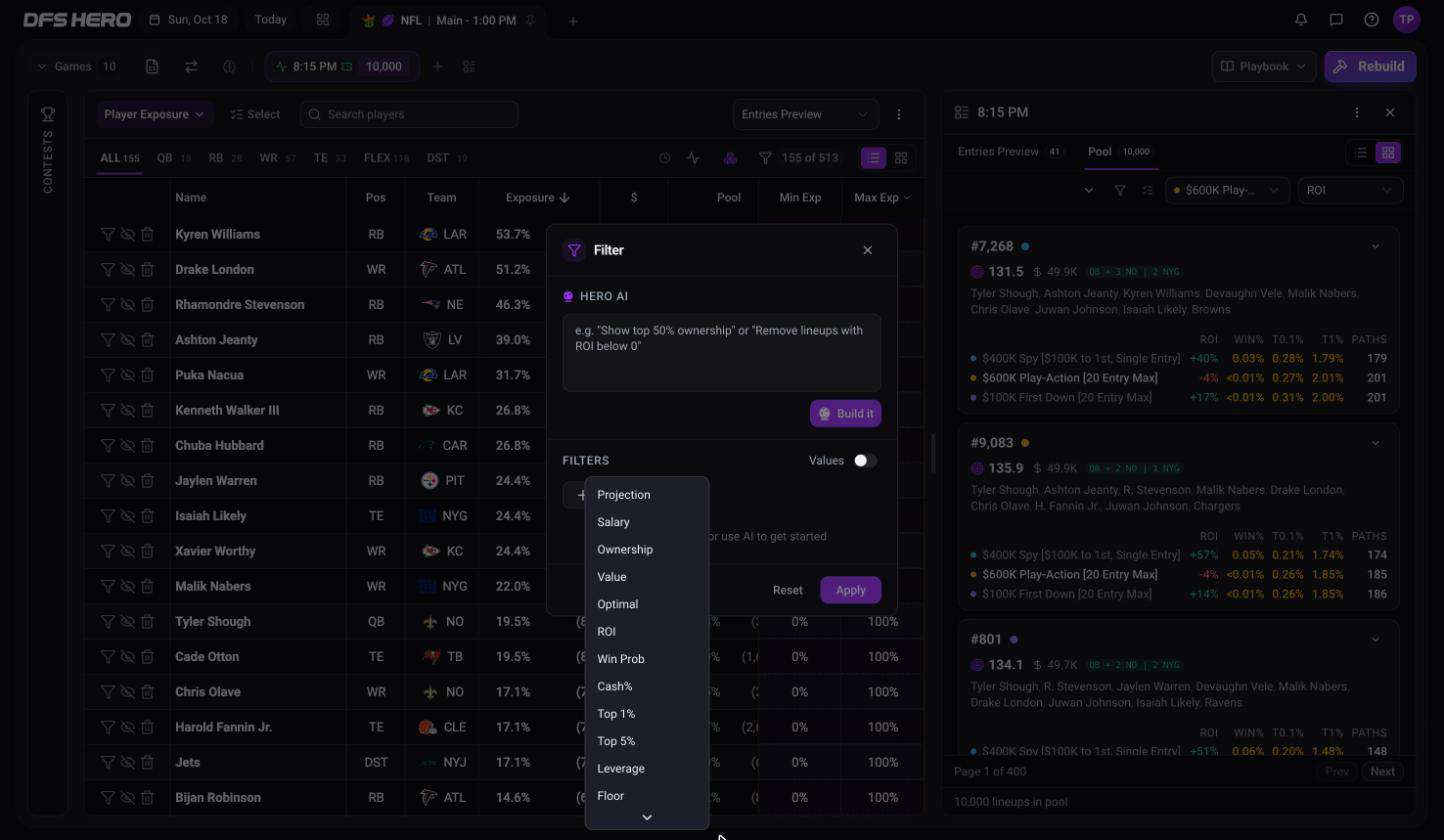Close the Filter dialog
The image size is (1444, 840).
(x=868, y=250)
